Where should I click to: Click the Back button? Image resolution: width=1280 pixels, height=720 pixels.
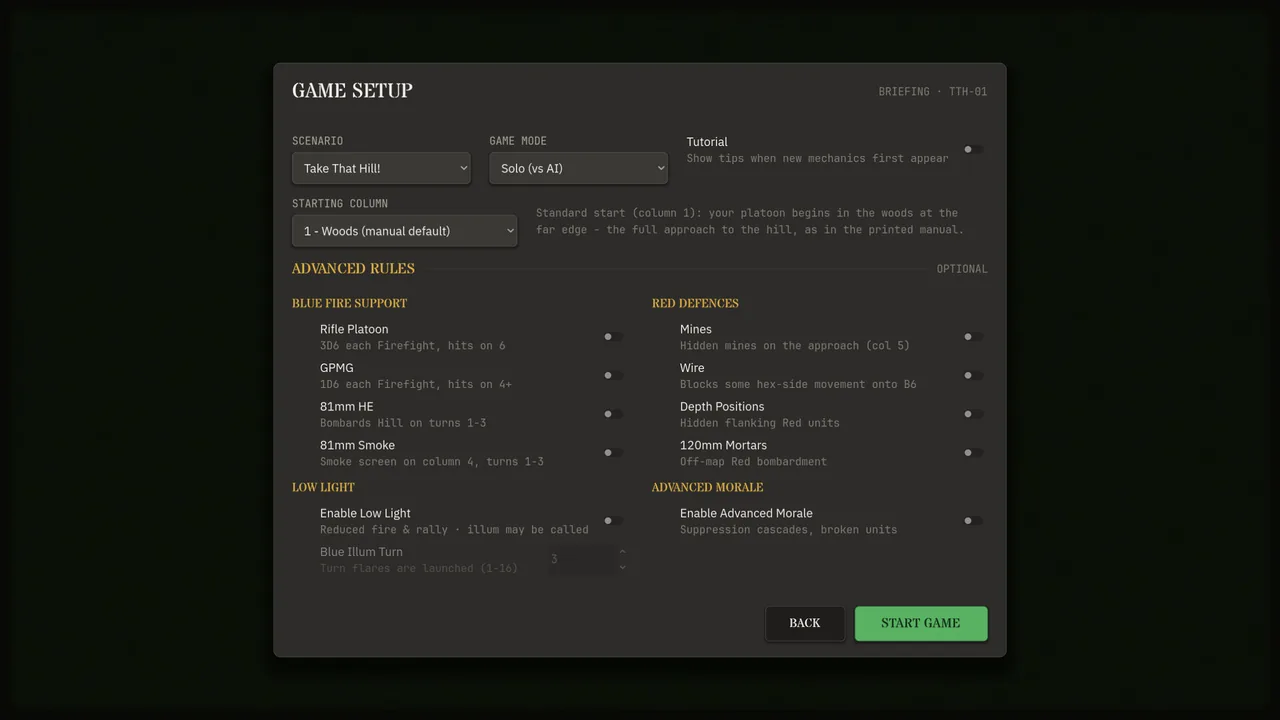(x=805, y=623)
